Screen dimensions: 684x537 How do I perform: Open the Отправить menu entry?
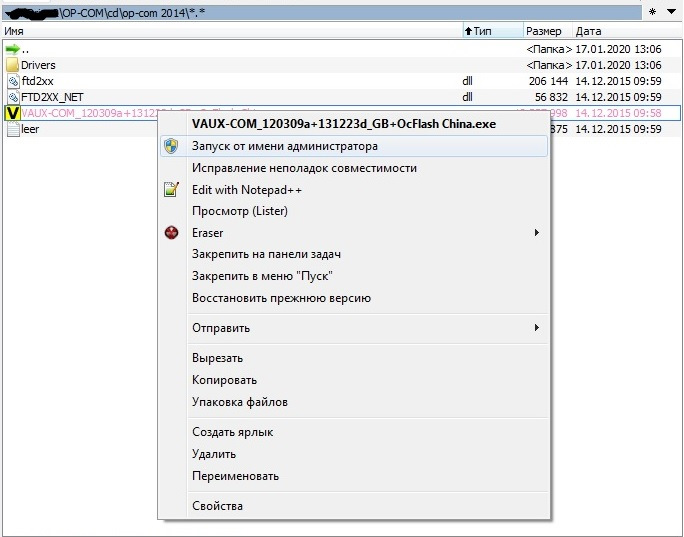click(x=354, y=328)
